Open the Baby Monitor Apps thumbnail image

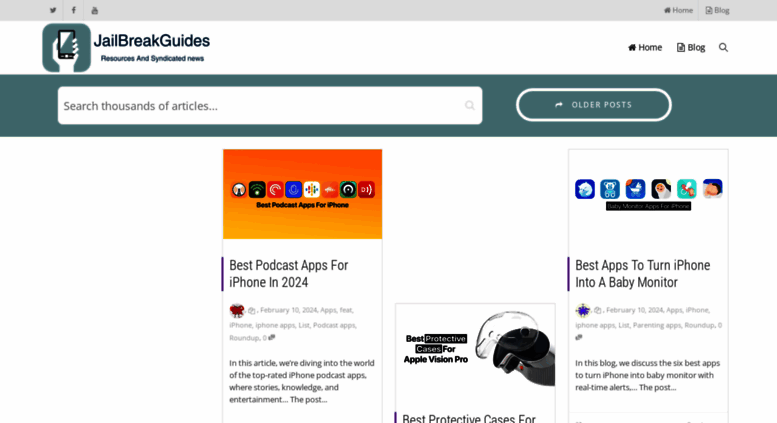[x=648, y=194]
